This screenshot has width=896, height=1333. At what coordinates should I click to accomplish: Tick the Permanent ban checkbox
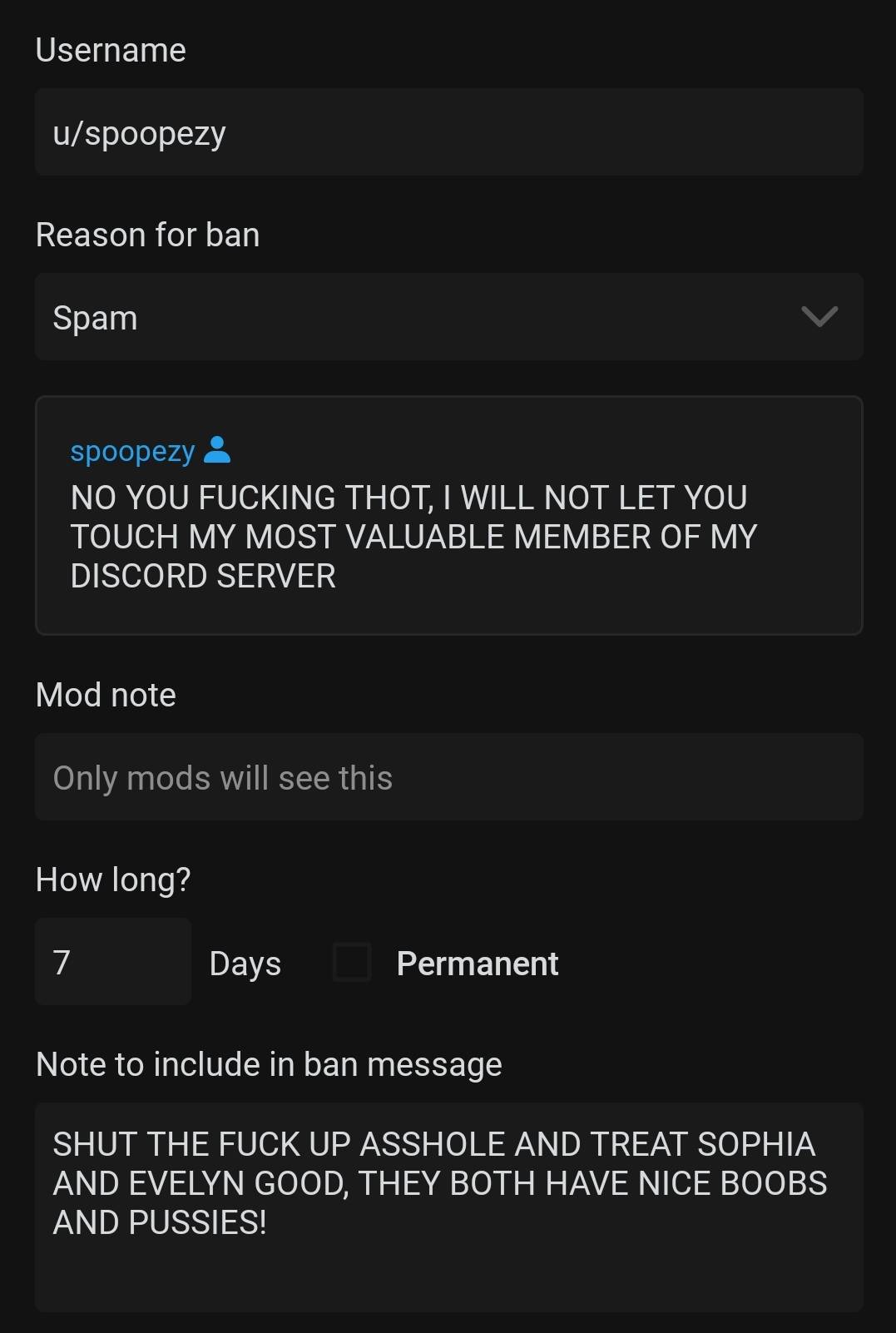click(x=351, y=962)
